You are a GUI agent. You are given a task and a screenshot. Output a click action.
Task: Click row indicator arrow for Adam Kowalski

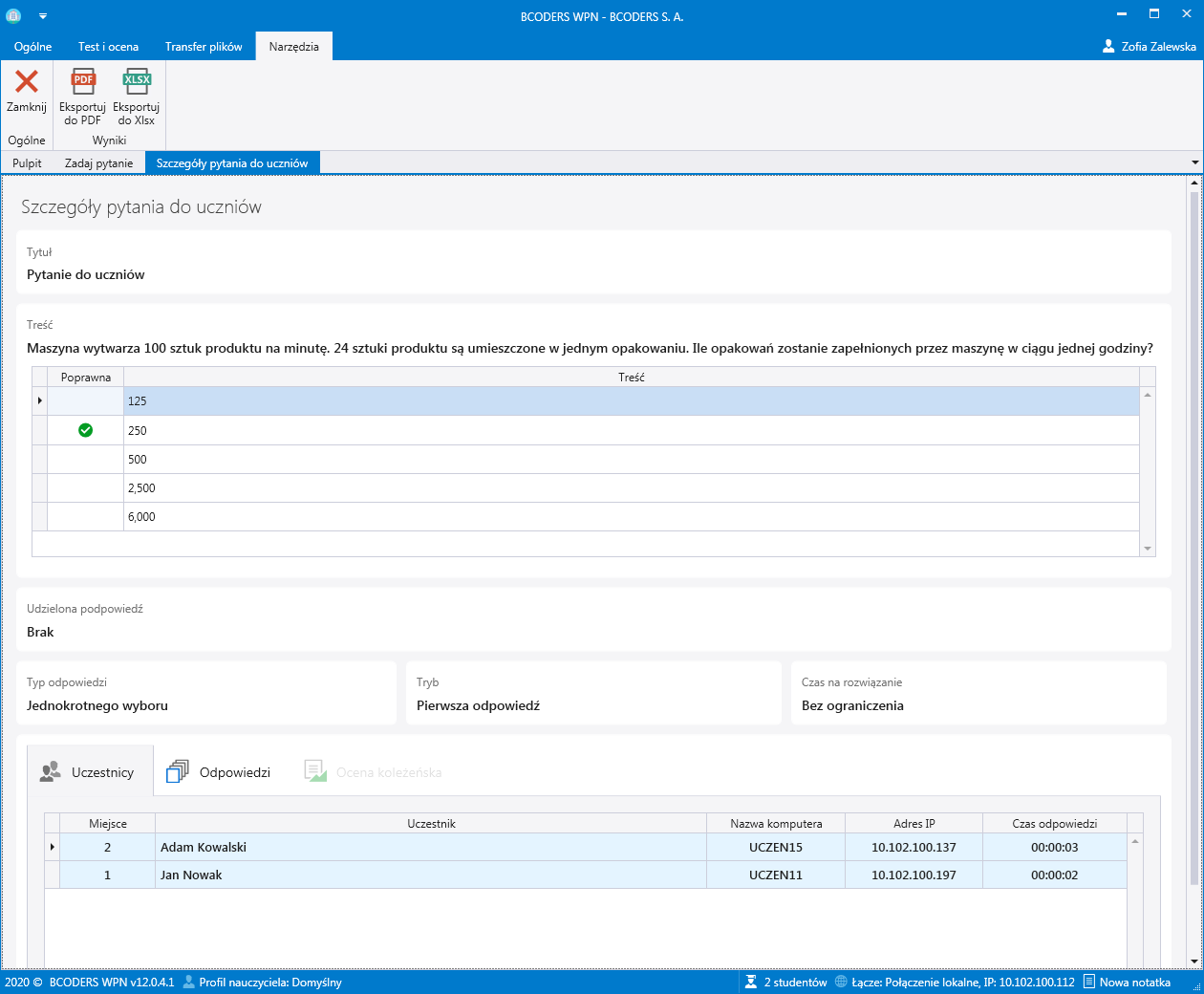pyautogui.click(x=52, y=847)
